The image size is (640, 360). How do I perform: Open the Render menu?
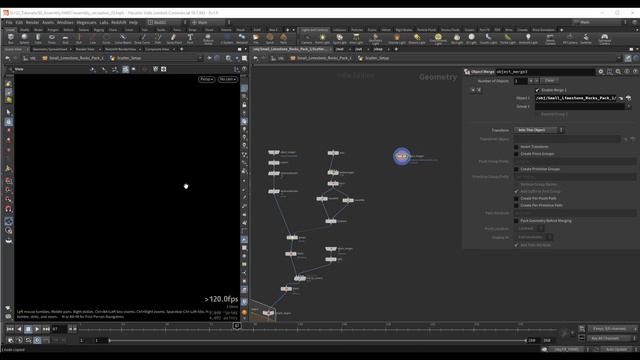pos(32,22)
